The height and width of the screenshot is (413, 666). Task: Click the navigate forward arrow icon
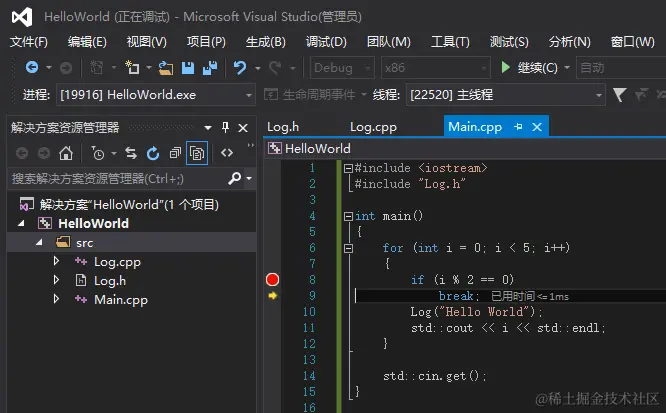[65, 68]
